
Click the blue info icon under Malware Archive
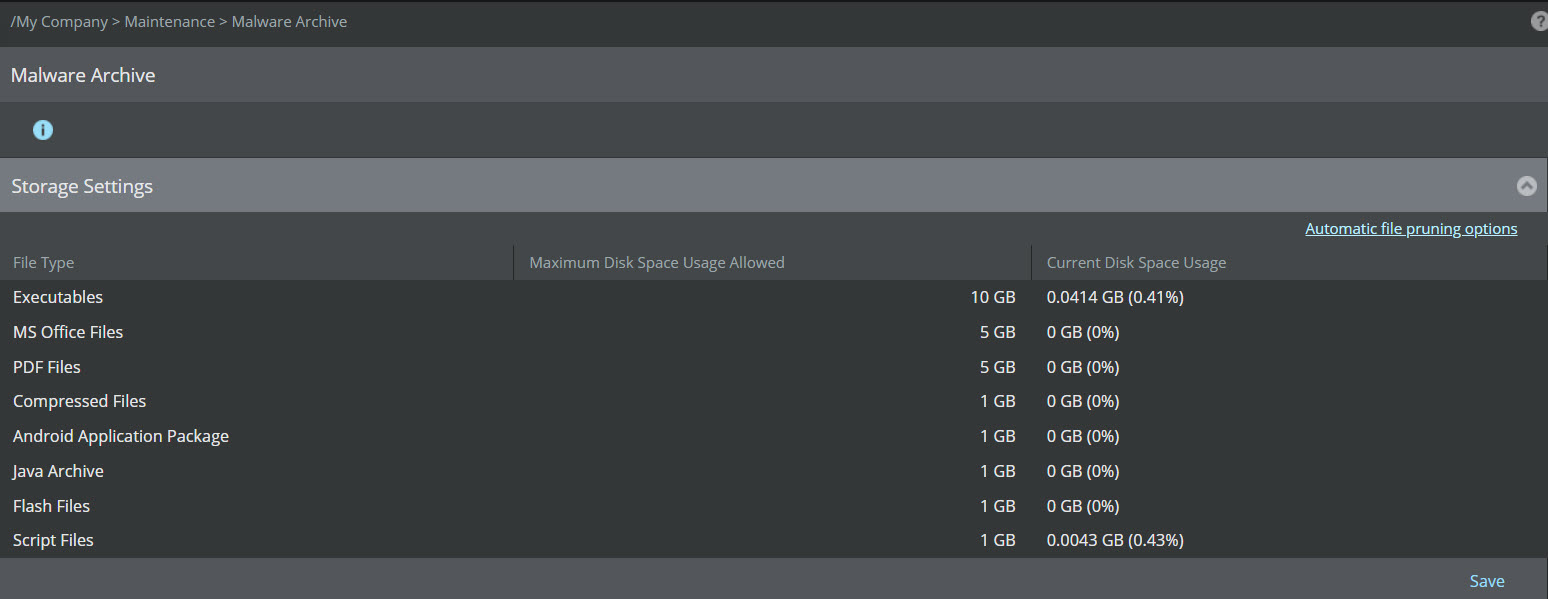(x=43, y=130)
